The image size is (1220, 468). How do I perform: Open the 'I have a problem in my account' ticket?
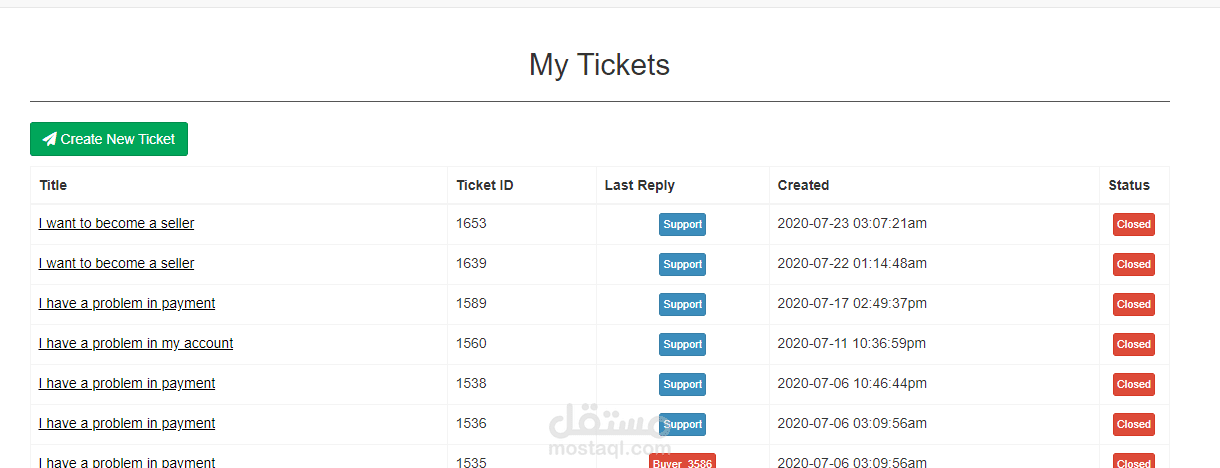click(x=136, y=343)
